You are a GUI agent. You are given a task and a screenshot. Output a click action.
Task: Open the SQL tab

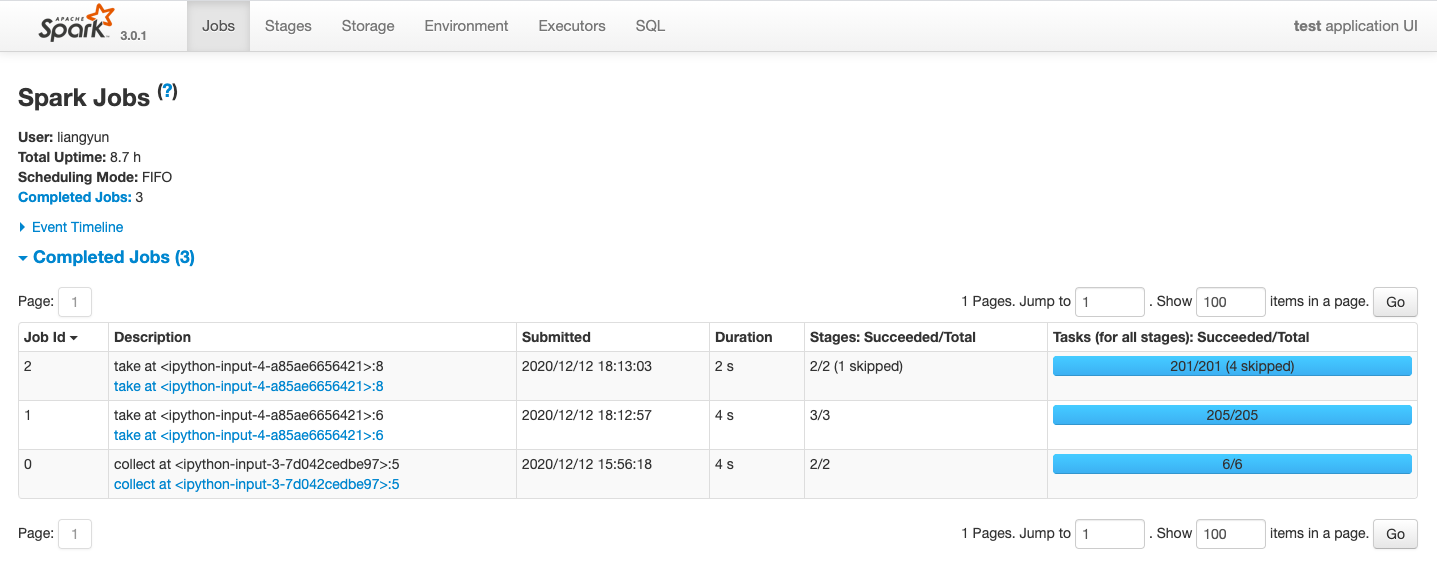[650, 26]
